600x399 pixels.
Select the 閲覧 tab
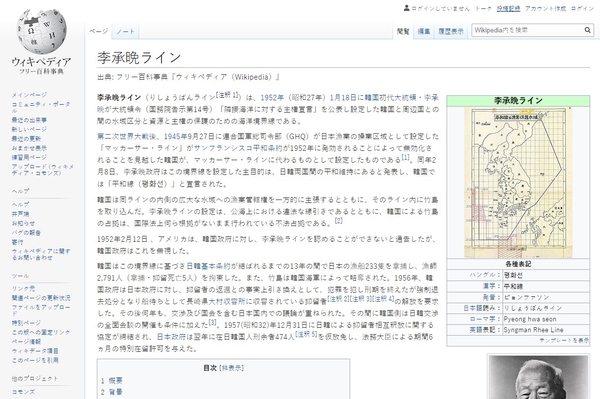403,31
